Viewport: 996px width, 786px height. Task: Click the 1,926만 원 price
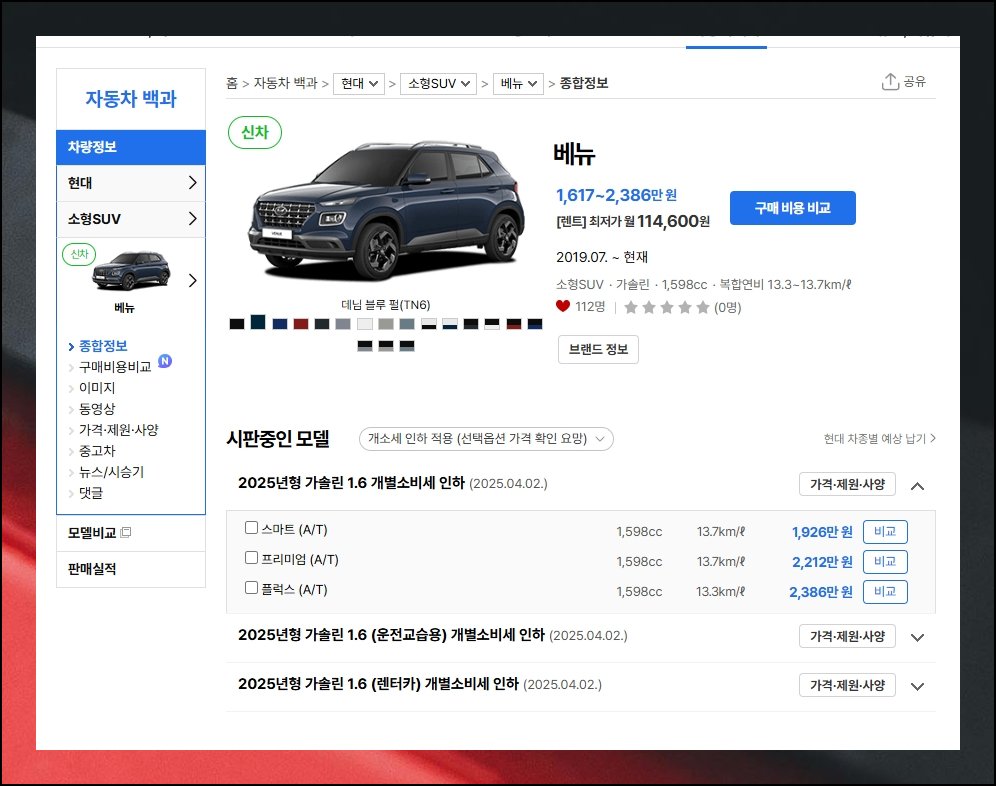(822, 532)
